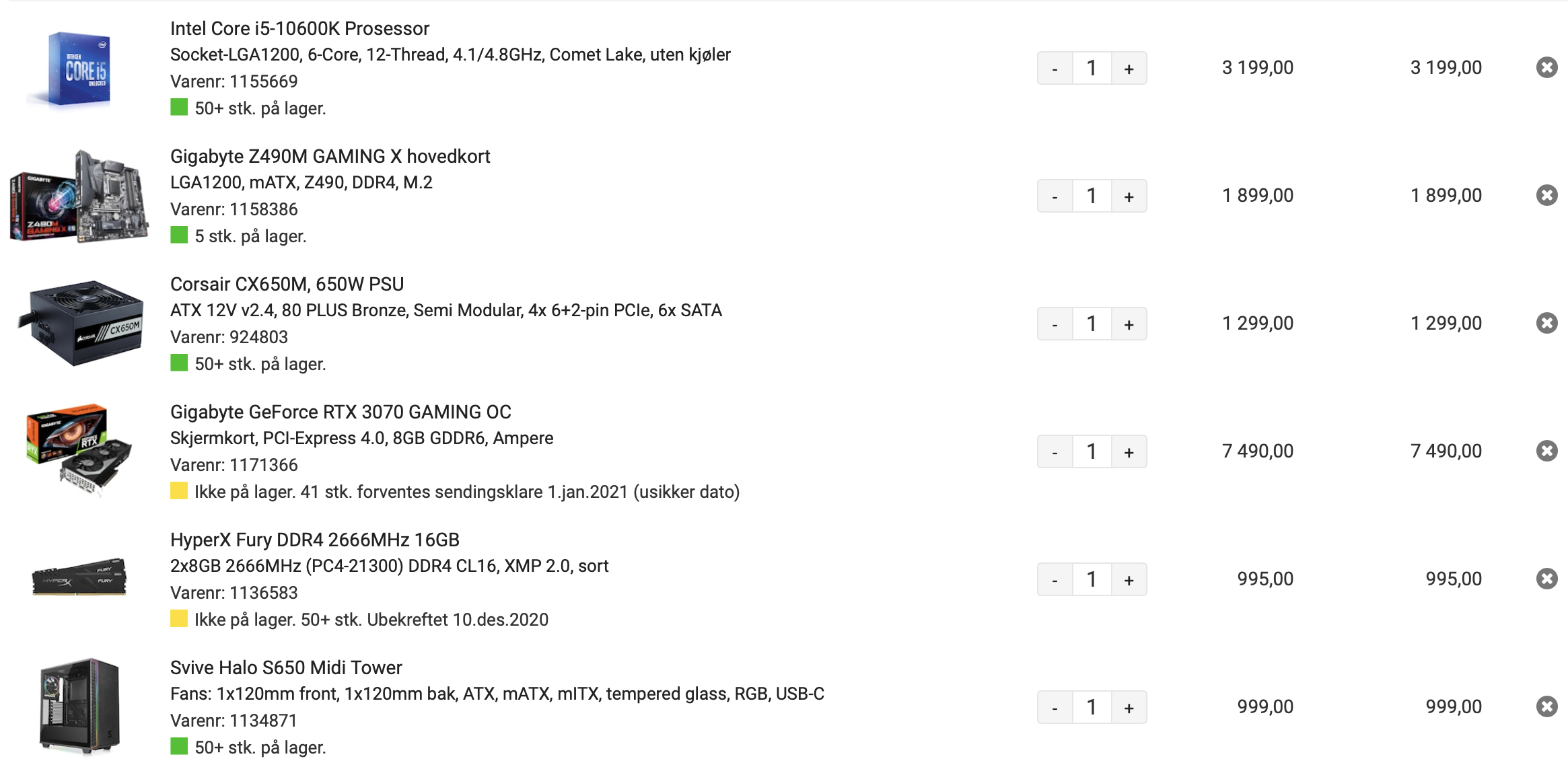Remove the RTX 3070 GAMING OC item
This screenshot has height=767, width=1568.
click(x=1546, y=451)
